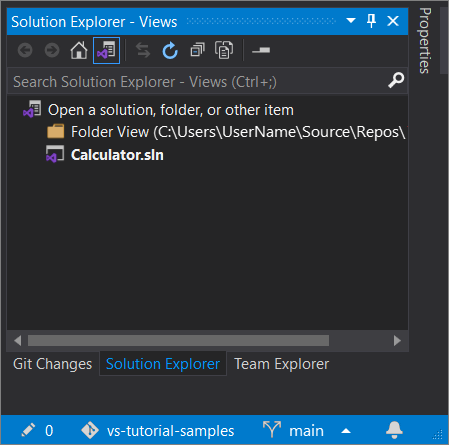
Task: Click the pending changes pencil icon
Action: [28, 430]
